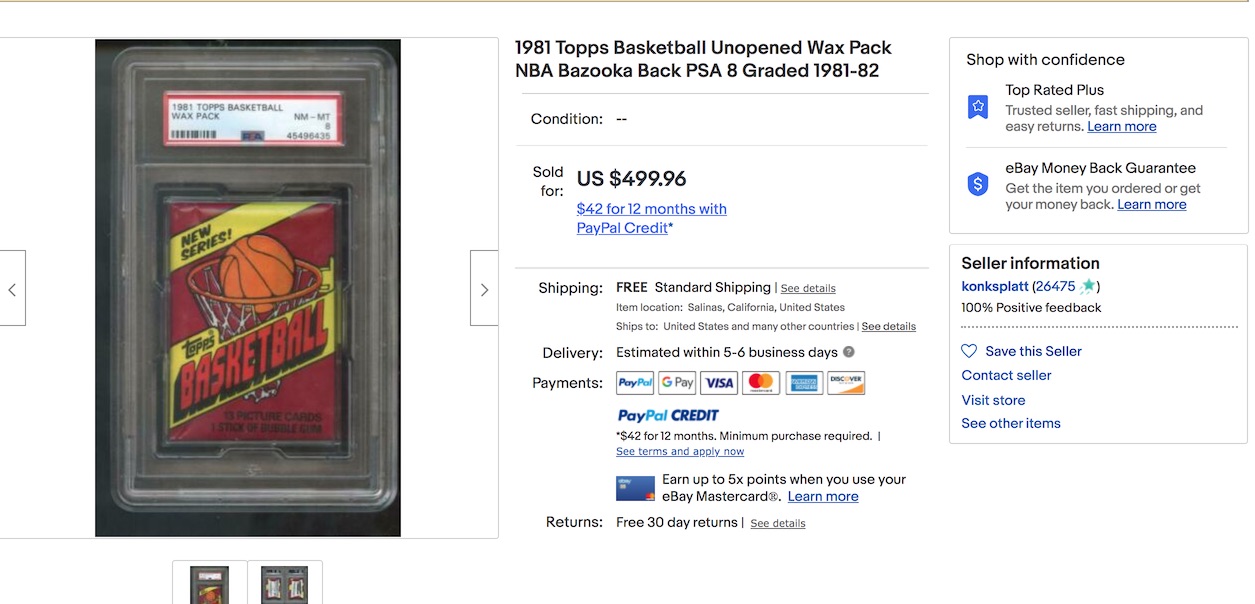This screenshot has width=1255, height=604.
Task: Open shipping See details link
Action: pyautogui.click(x=808, y=288)
